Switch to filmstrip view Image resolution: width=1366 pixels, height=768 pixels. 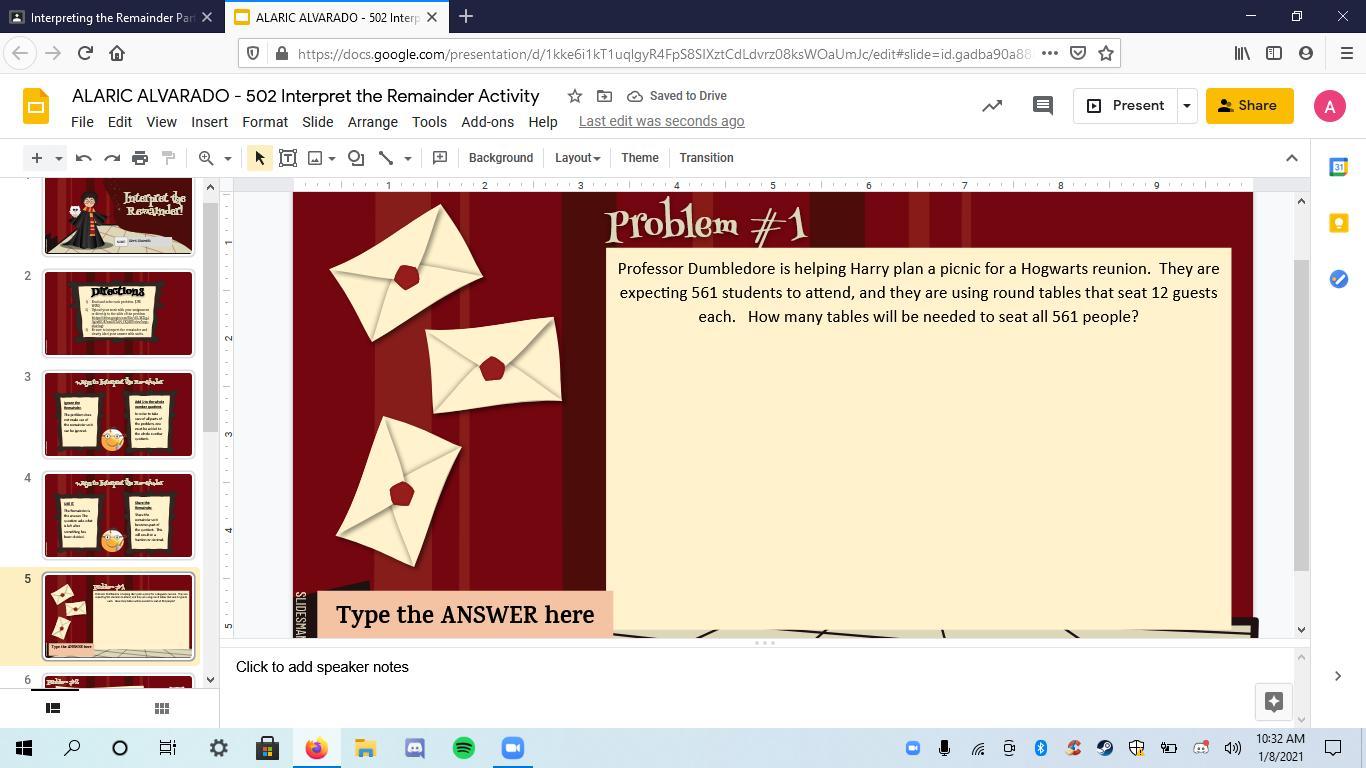pyautogui.click(x=53, y=708)
